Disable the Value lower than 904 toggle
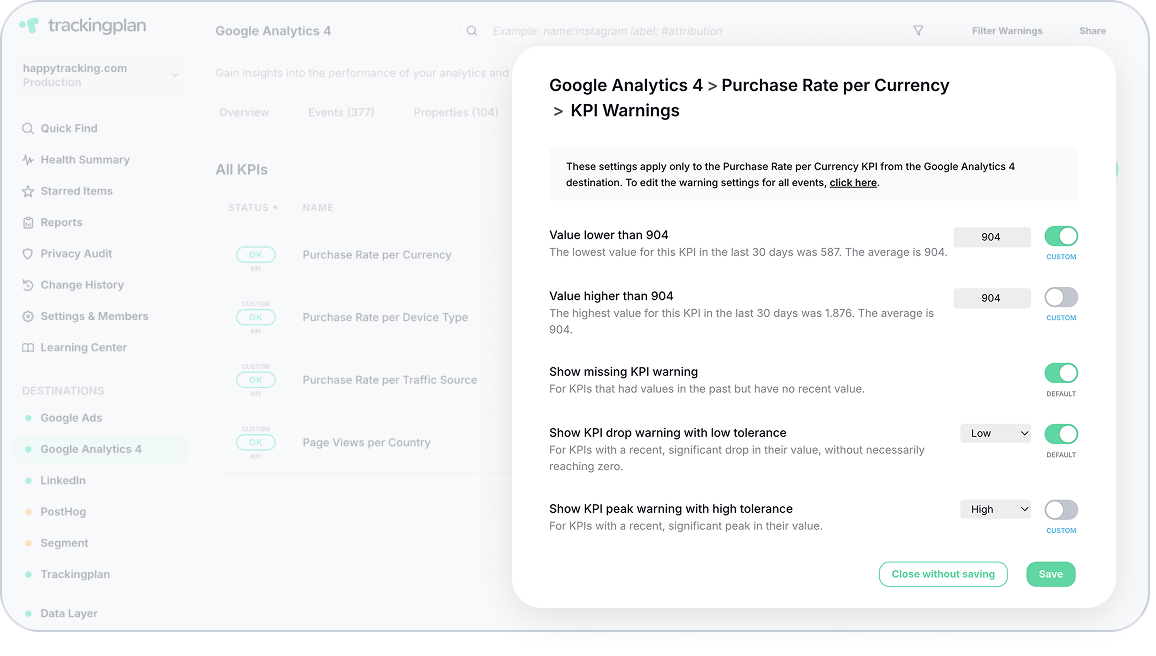Viewport: 1156px width, 656px height. coord(1061,236)
